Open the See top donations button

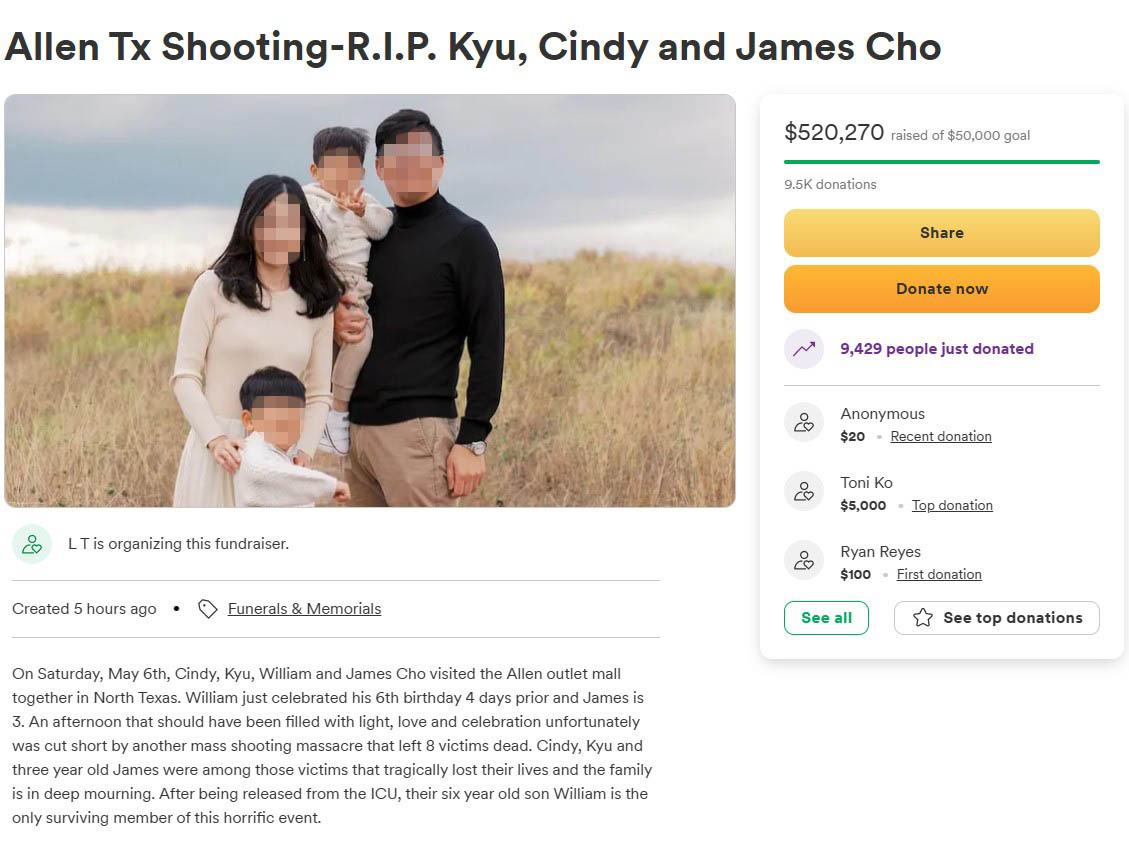[996, 618]
